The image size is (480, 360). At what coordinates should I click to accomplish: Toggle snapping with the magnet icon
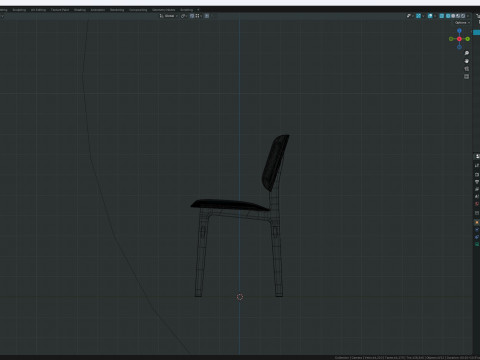[x=192, y=16]
